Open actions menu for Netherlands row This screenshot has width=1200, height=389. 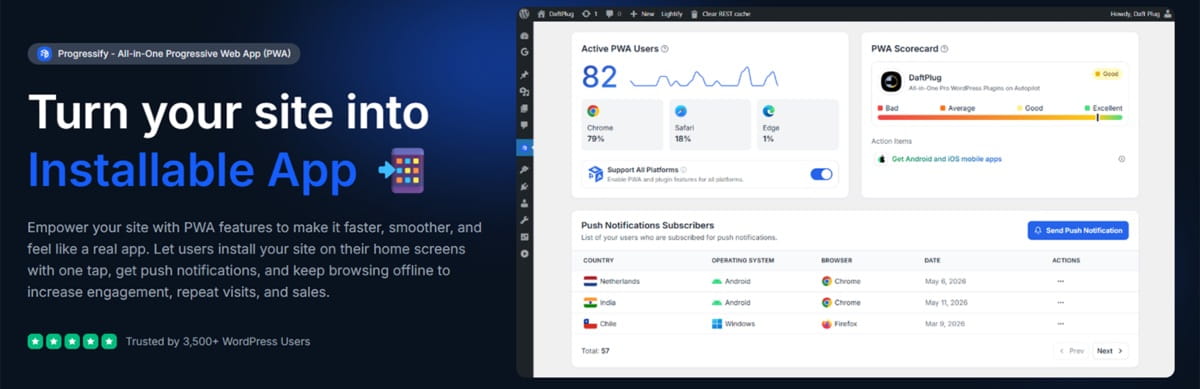(x=1060, y=282)
